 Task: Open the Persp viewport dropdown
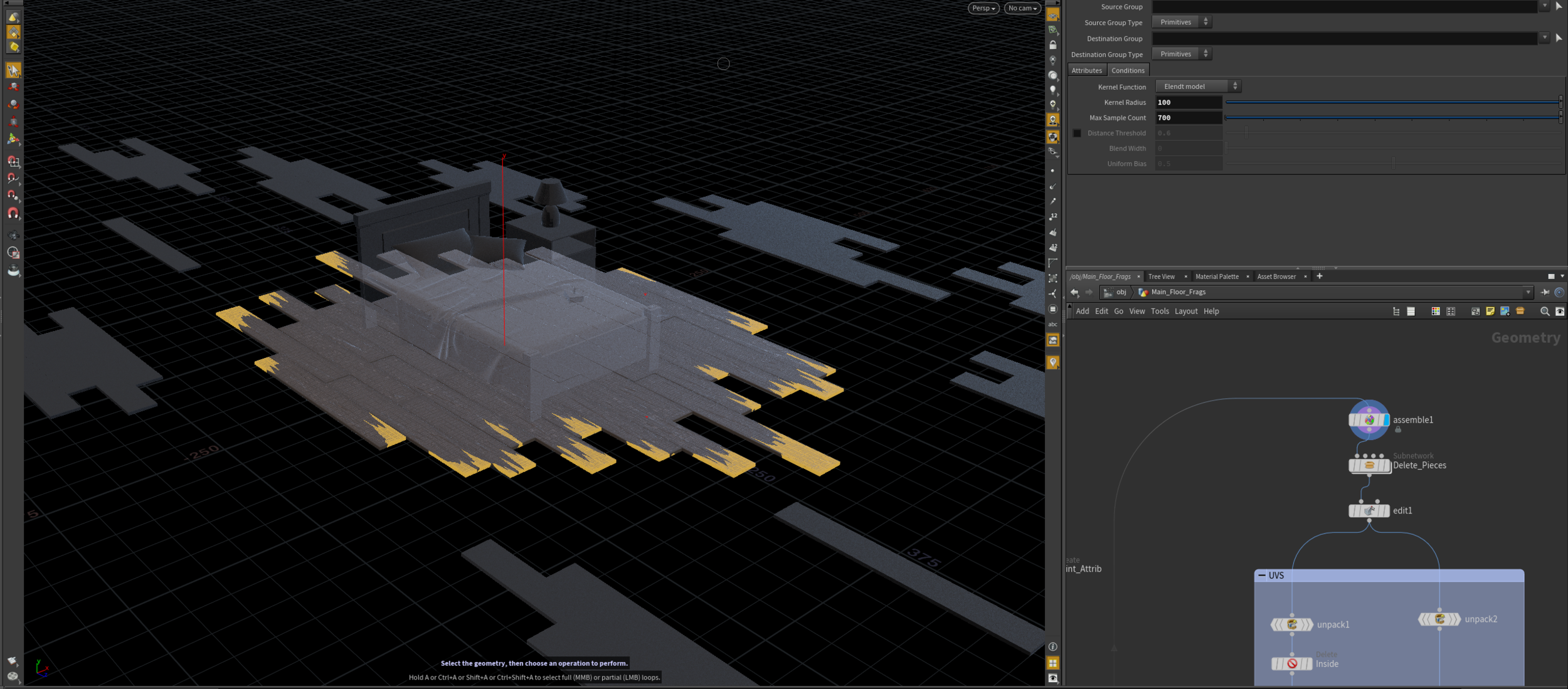(983, 8)
